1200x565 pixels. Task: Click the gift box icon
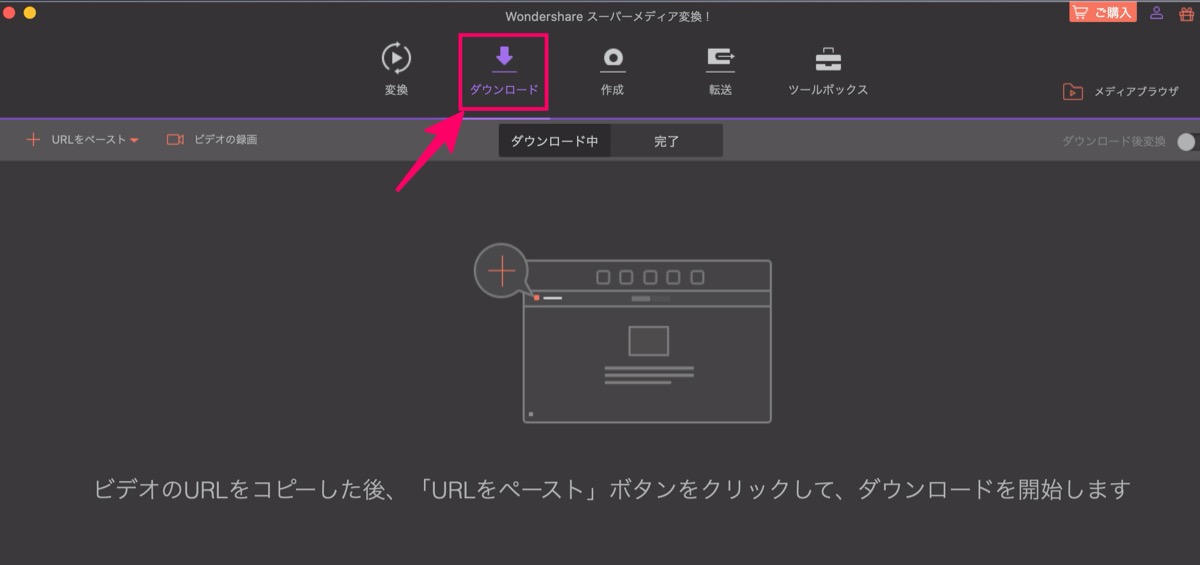1187,13
